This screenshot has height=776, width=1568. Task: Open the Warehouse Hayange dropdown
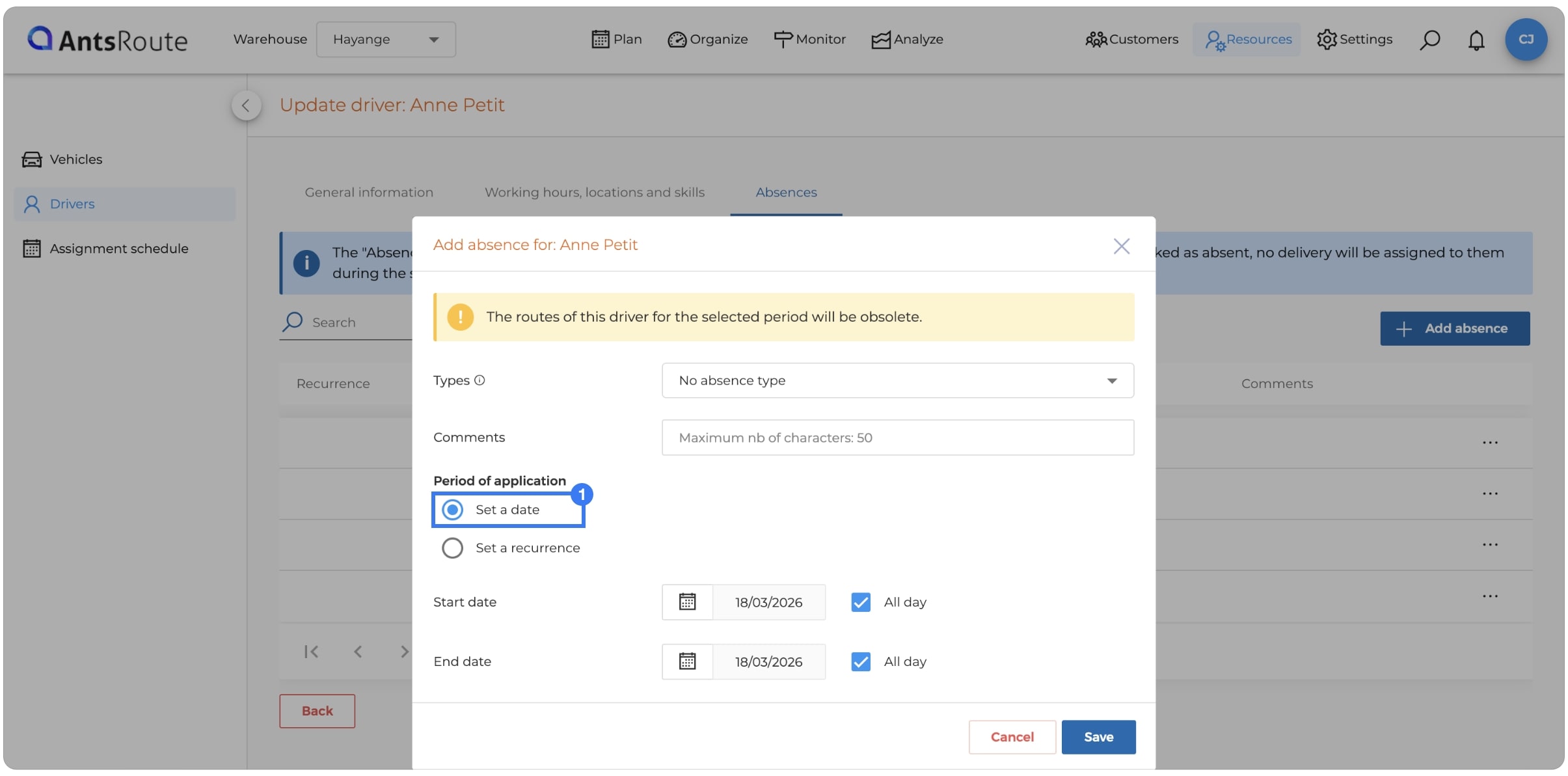[x=386, y=39]
